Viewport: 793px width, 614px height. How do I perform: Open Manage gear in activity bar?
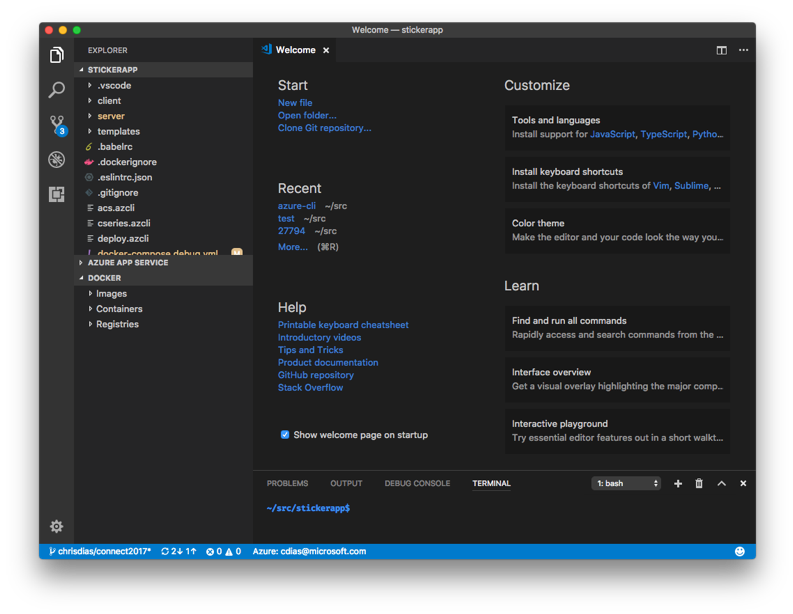point(57,526)
